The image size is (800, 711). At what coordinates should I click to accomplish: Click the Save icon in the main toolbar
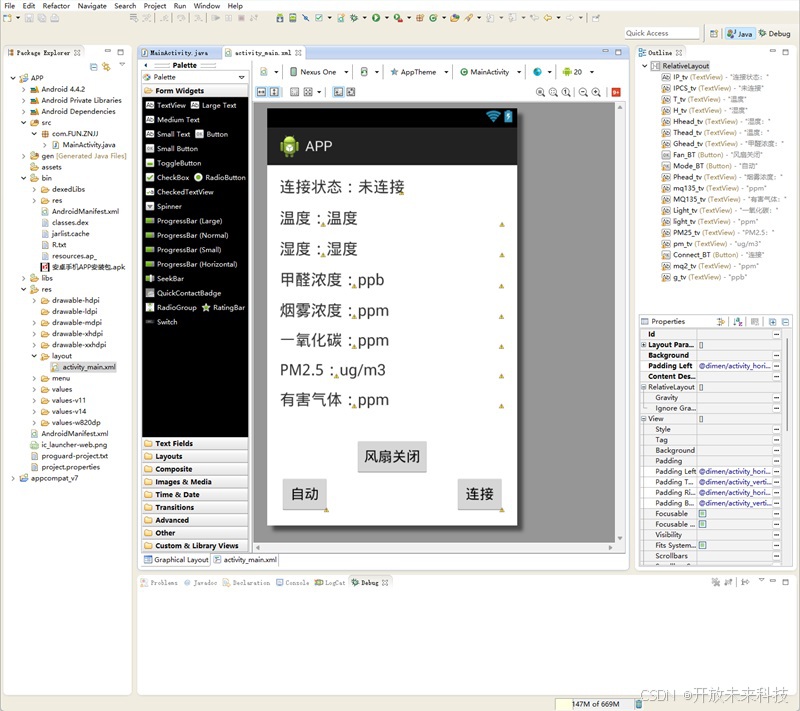click(29, 18)
